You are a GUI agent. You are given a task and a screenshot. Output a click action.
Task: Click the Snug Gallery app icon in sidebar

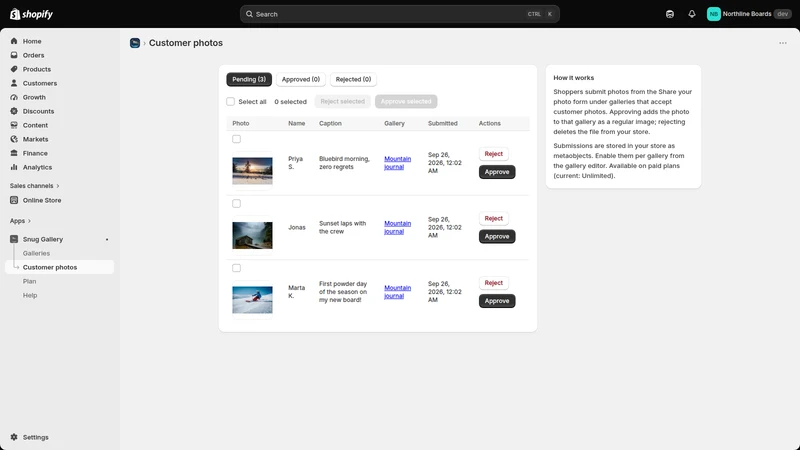14,239
